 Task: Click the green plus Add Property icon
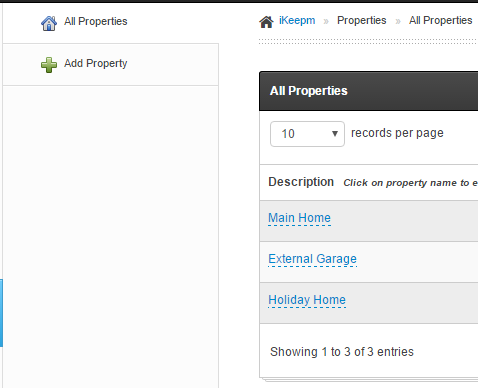tap(49, 65)
